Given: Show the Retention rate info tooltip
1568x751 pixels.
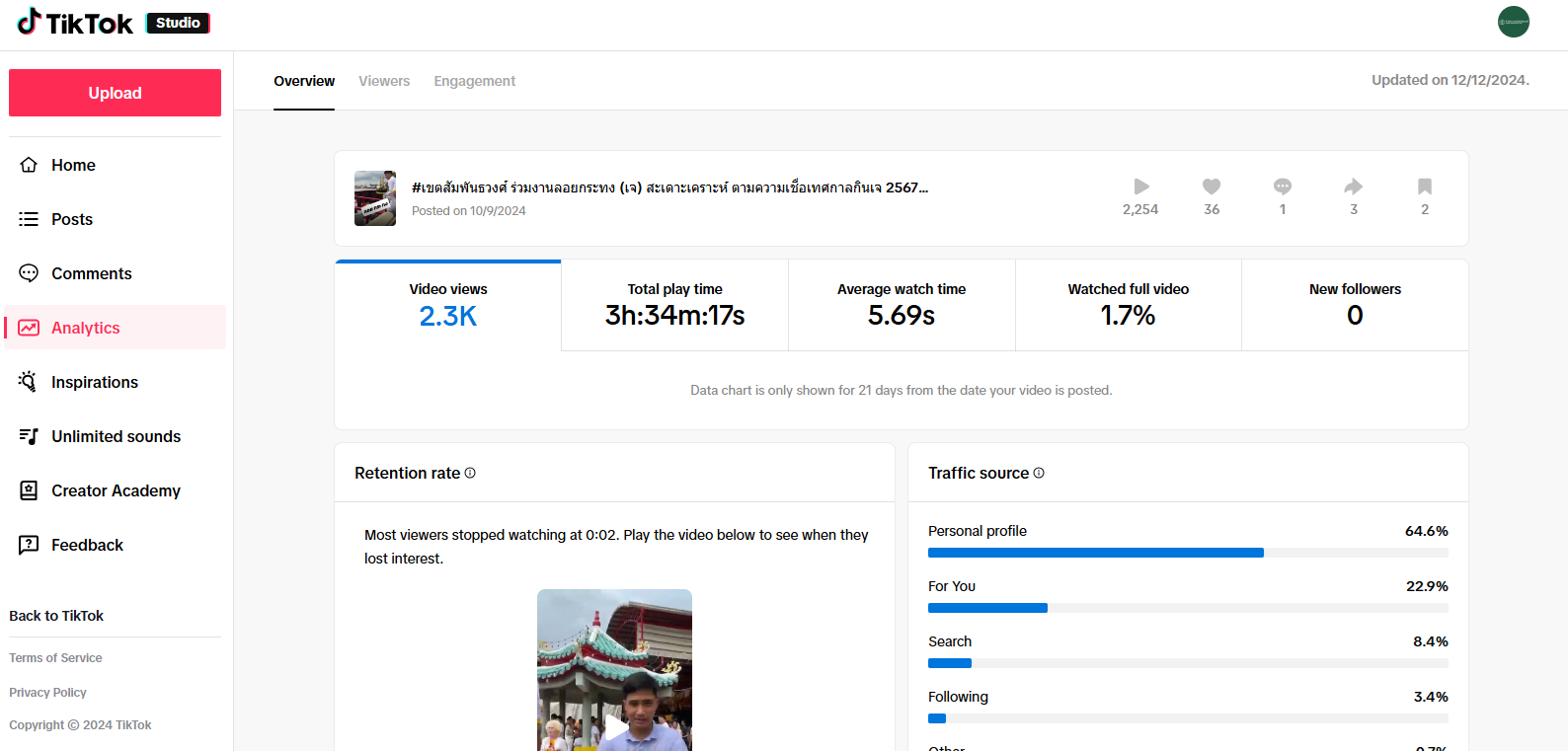Looking at the screenshot, I should pos(470,473).
